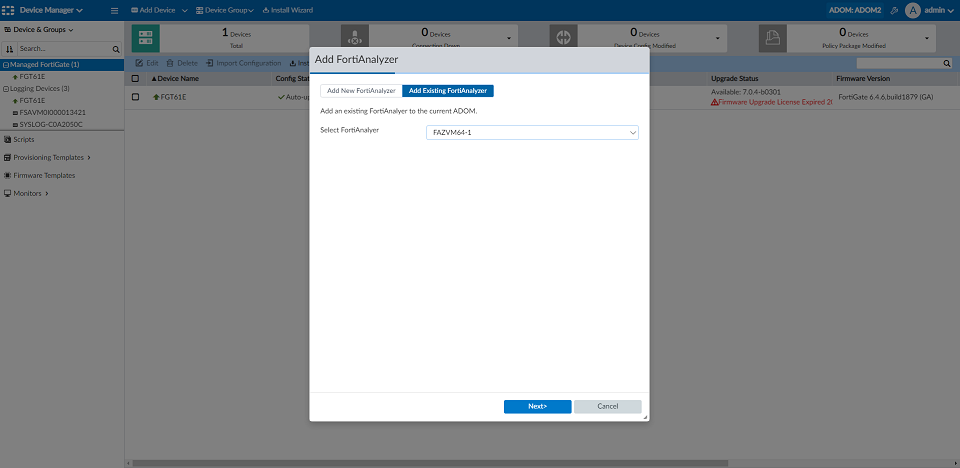Expand Policy Package Modified dropdown arrow
The height and width of the screenshot is (468, 960).
926,39
